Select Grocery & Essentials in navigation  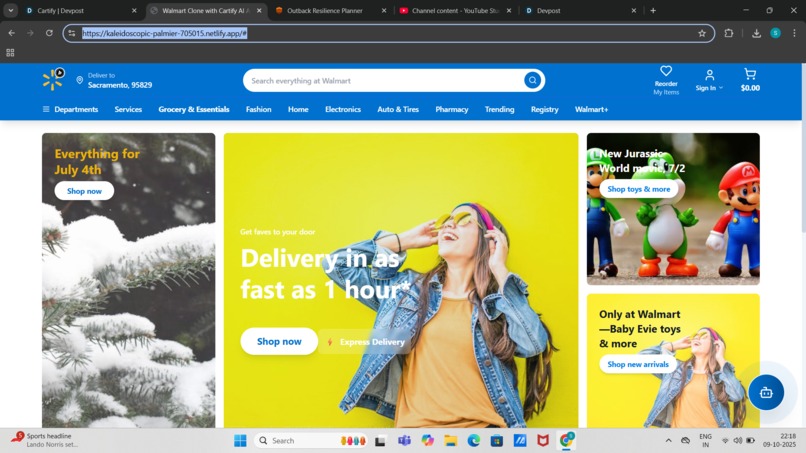(194, 109)
